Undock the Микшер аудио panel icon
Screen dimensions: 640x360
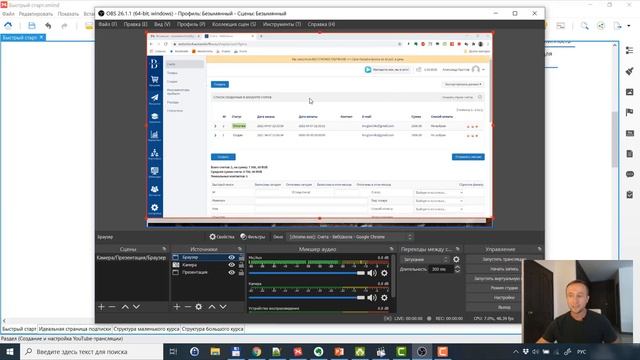391,249
